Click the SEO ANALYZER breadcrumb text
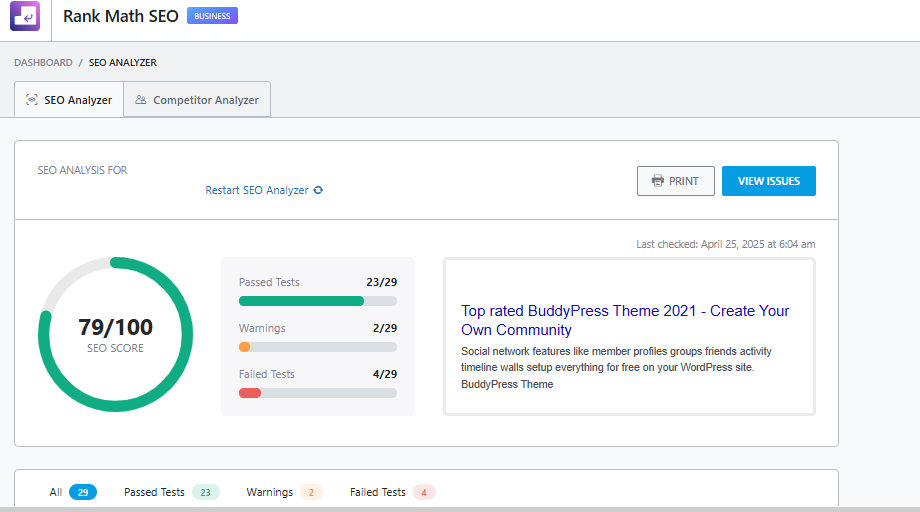This screenshot has height=512, width=920. click(123, 62)
